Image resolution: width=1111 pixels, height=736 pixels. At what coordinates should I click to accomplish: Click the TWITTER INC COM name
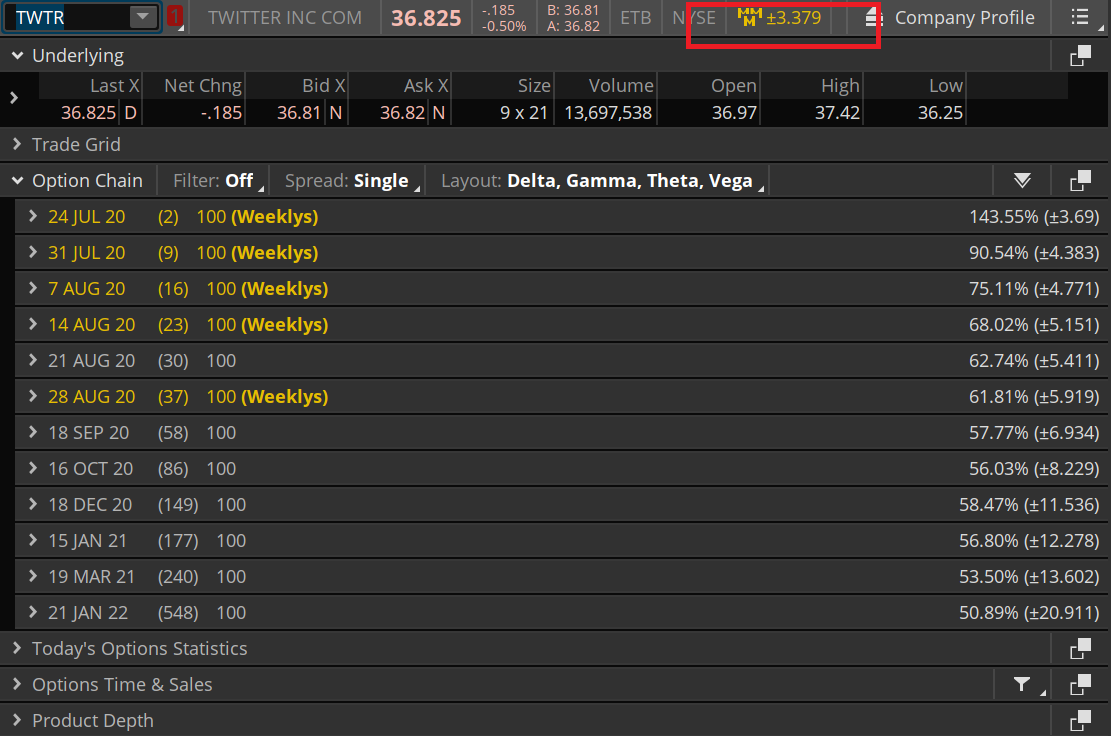pos(285,18)
